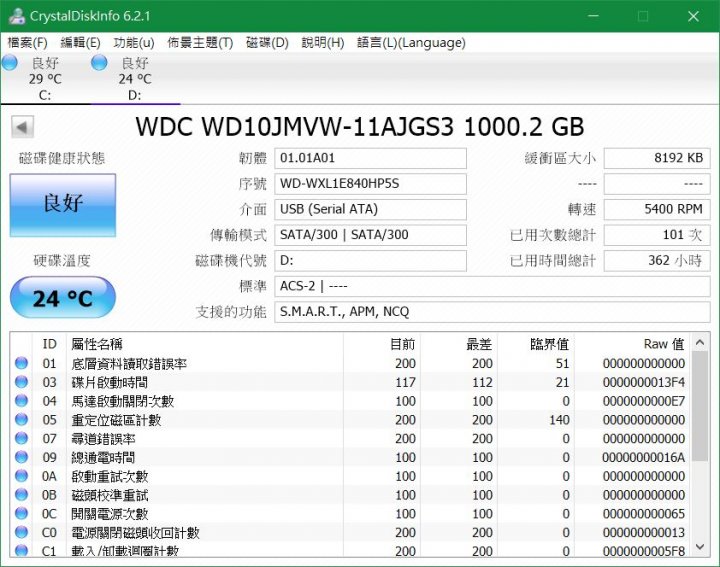Click the power on hours field 362 小時

click(657, 261)
